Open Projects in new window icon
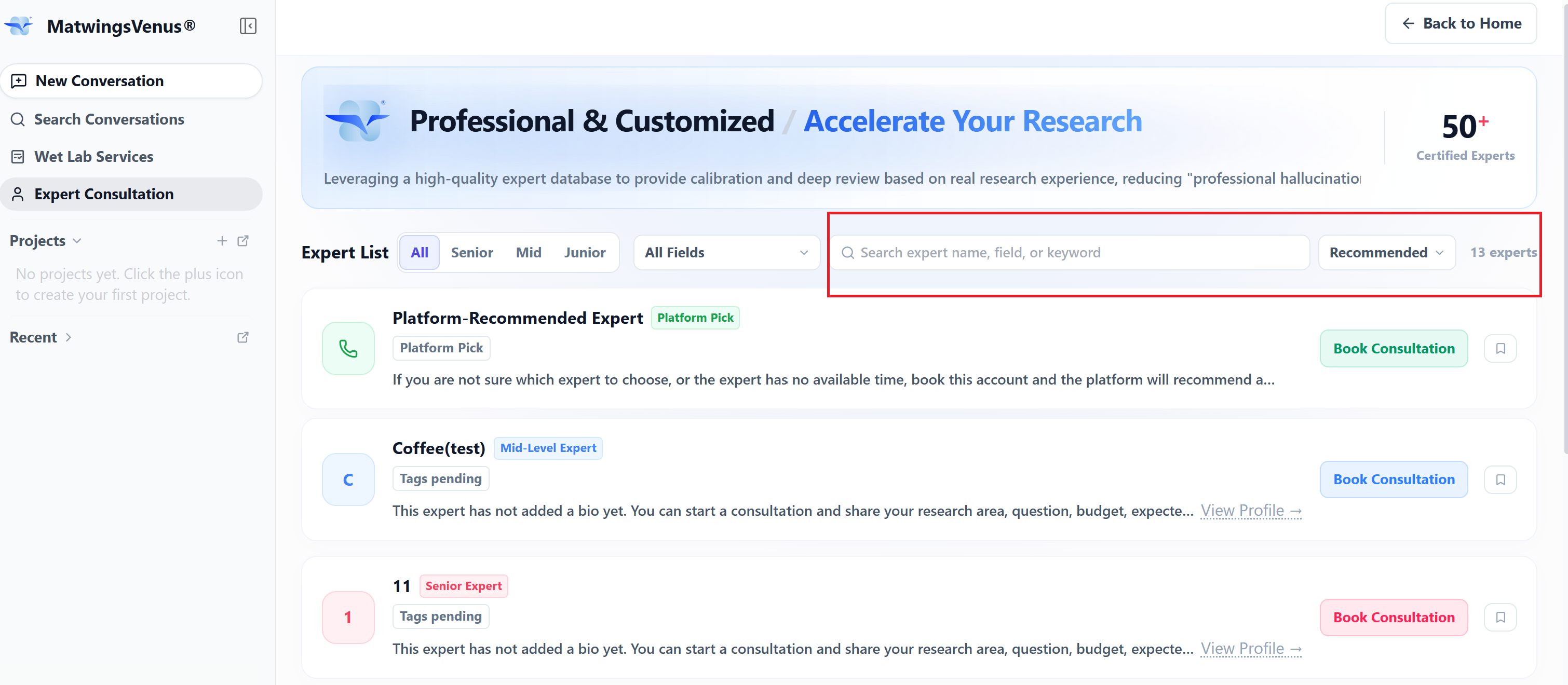Screen dimensions: 1568x685 (x=243, y=241)
